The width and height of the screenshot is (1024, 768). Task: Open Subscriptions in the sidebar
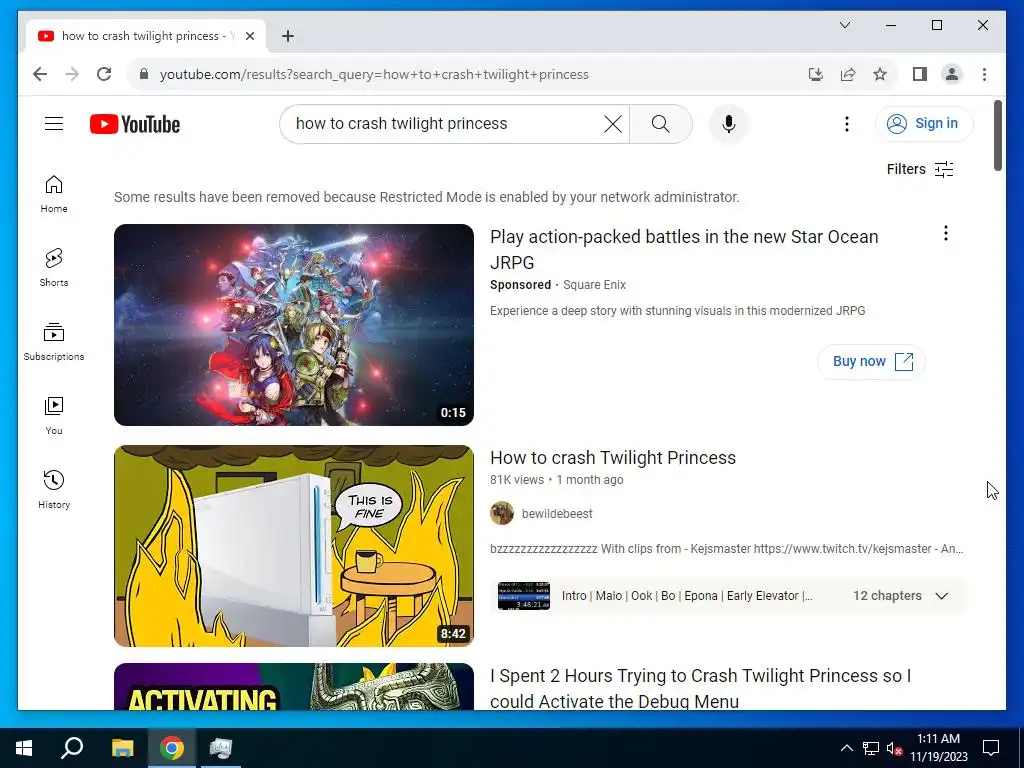[x=54, y=342]
